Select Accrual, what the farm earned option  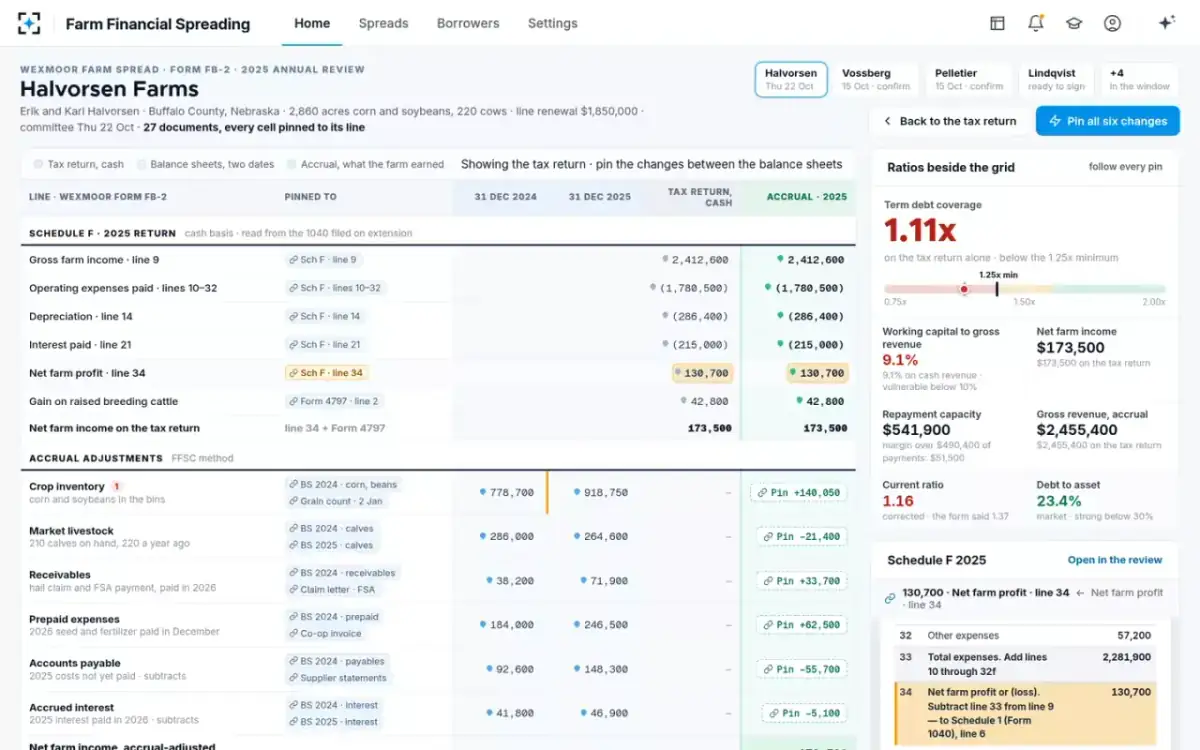click(365, 164)
